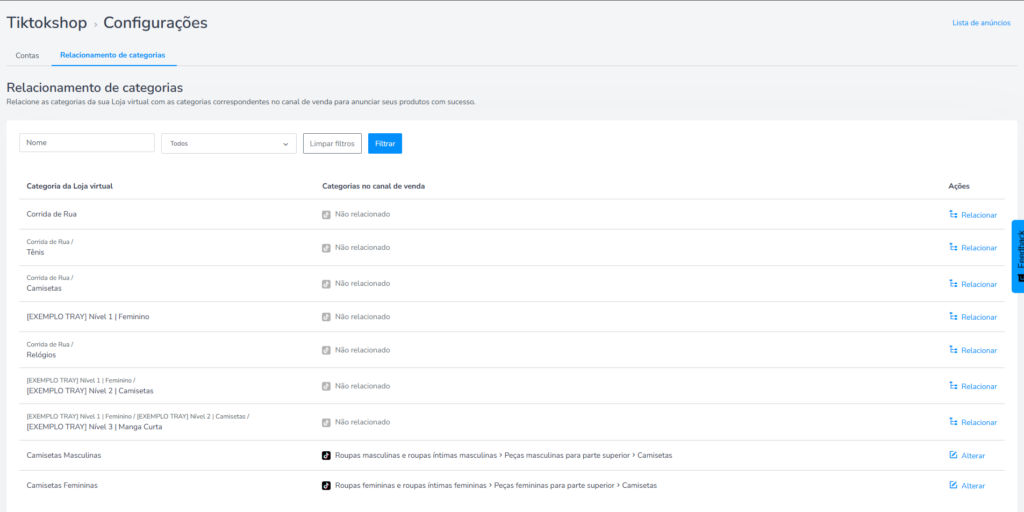Open the Lista de anúncios link
The height and width of the screenshot is (512, 1024).
980,22
